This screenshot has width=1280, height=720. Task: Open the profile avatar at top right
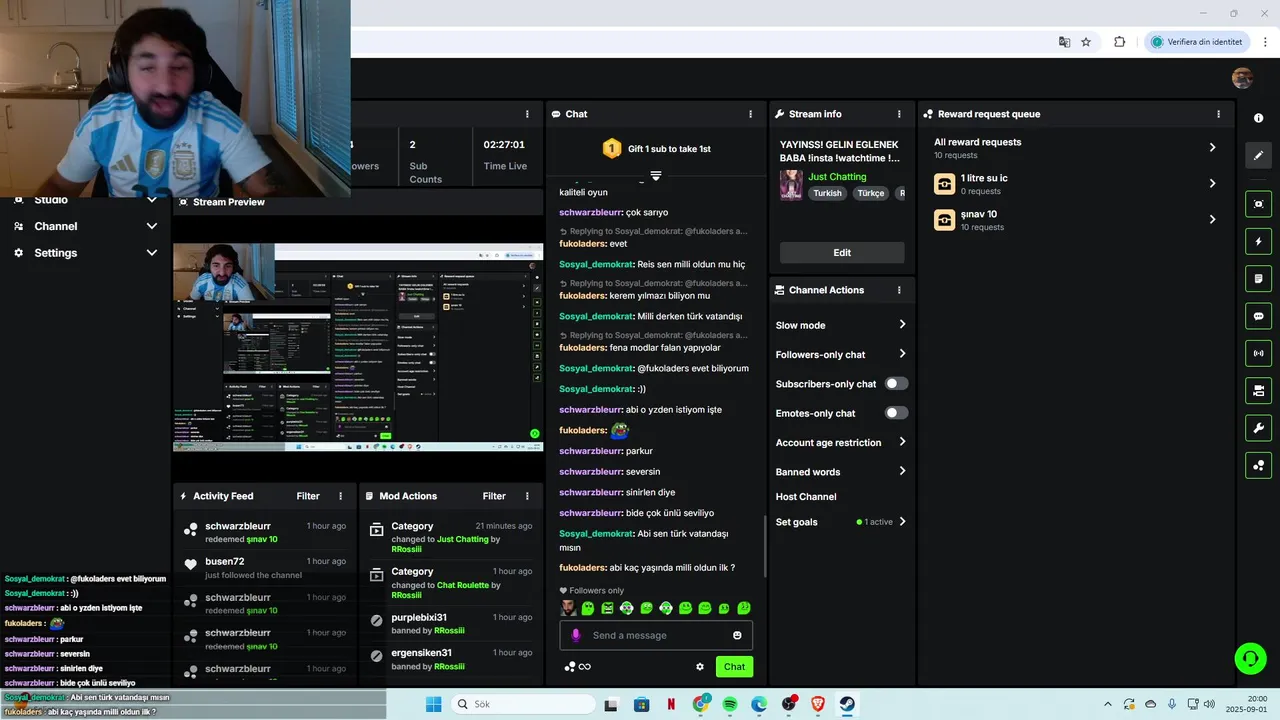(1242, 79)
